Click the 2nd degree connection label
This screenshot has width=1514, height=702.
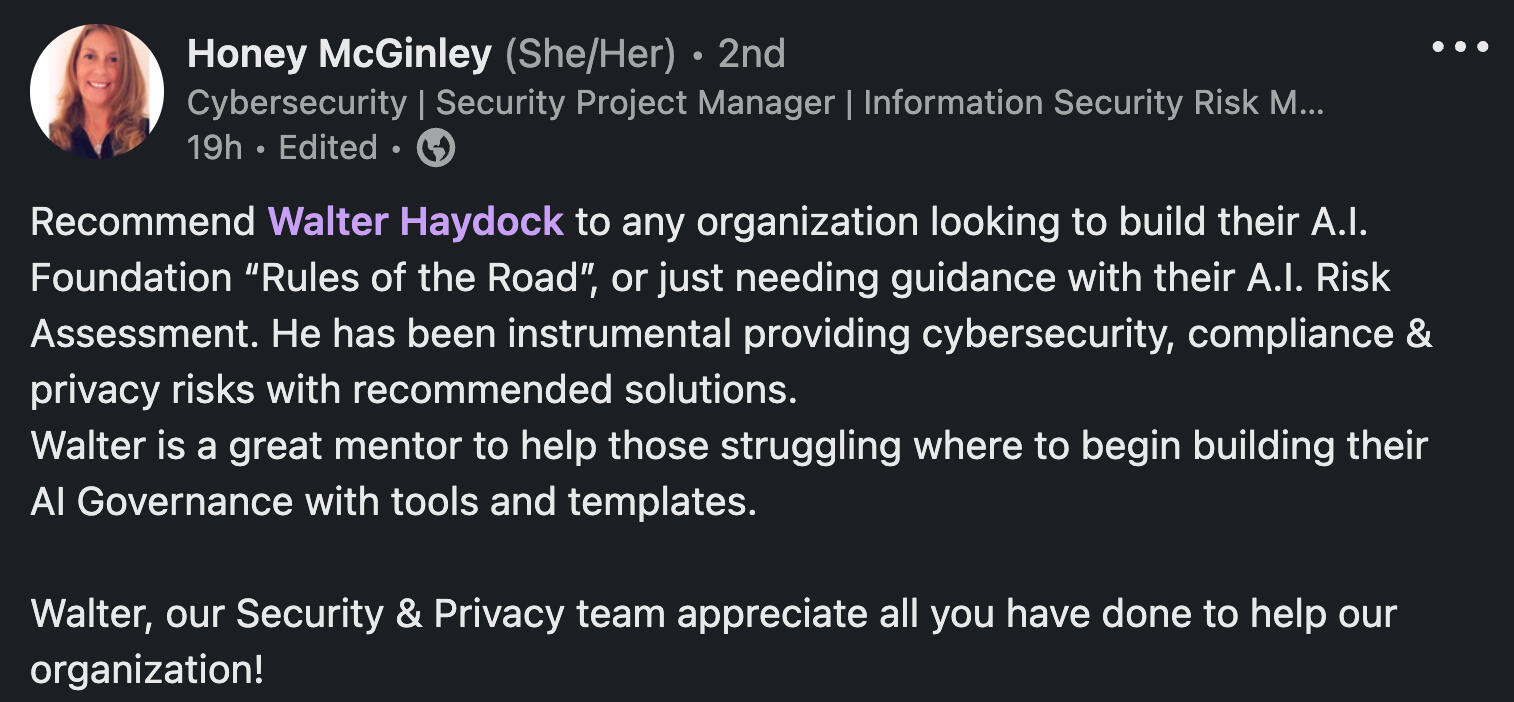[x=751, y=54]
